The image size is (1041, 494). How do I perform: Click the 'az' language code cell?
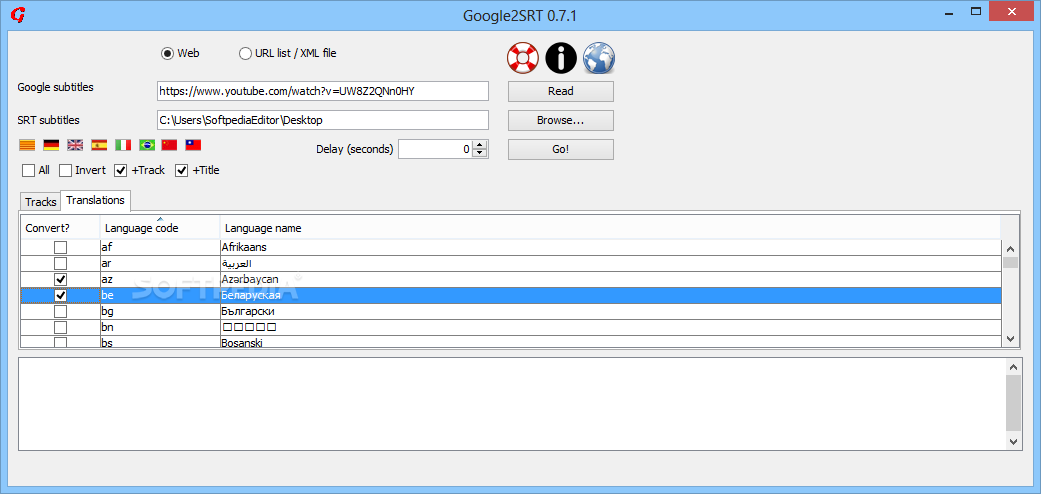(x=160, y=279)
